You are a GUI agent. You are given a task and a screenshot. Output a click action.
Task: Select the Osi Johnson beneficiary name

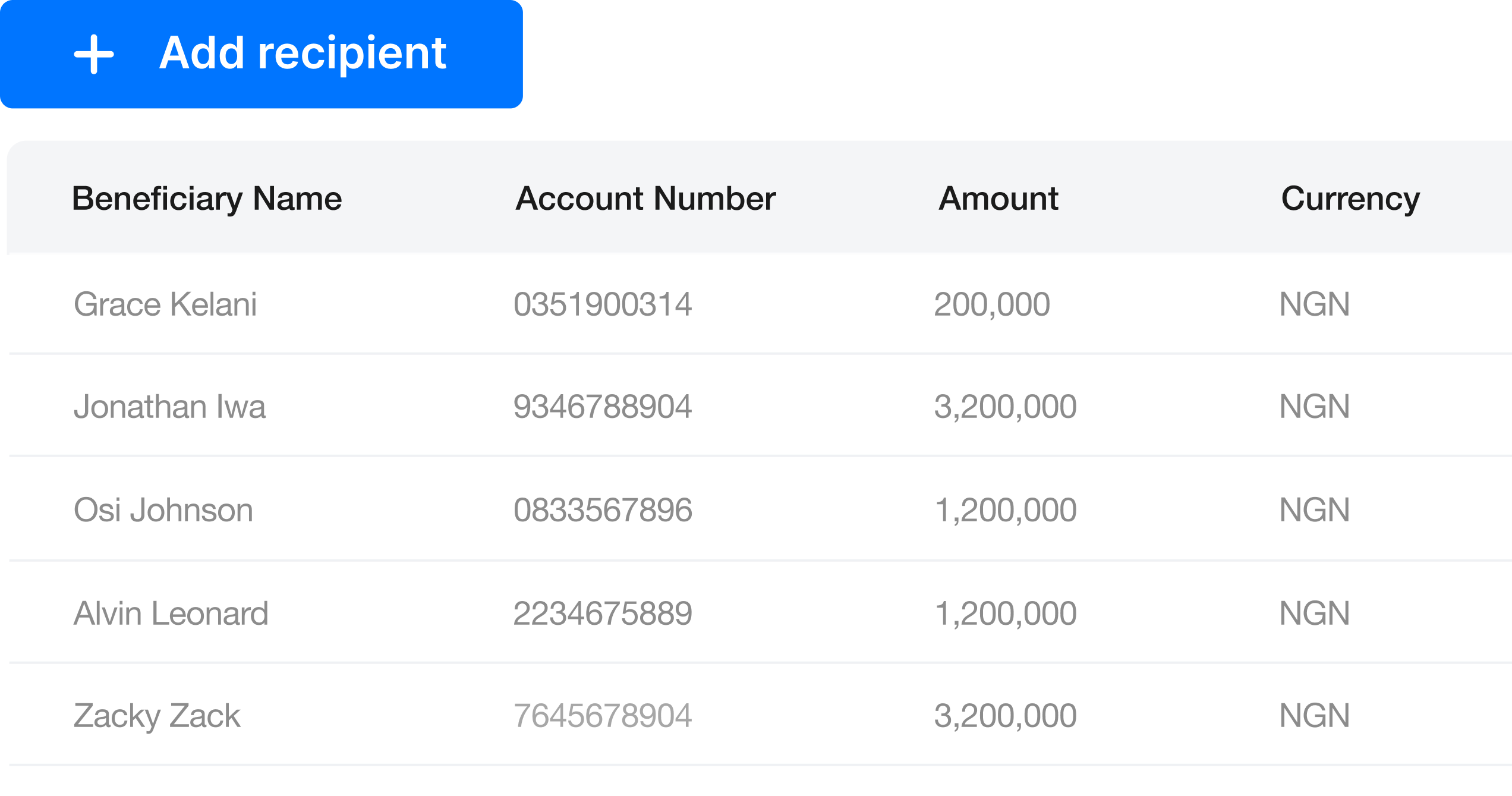tap(163, 510)
